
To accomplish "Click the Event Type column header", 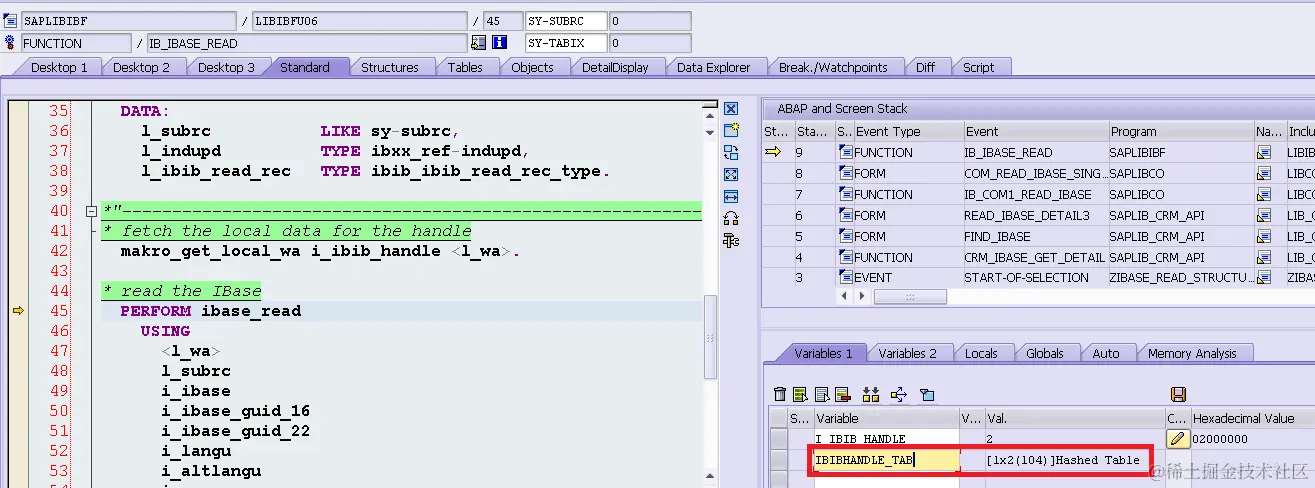I will tap(908, 131).
